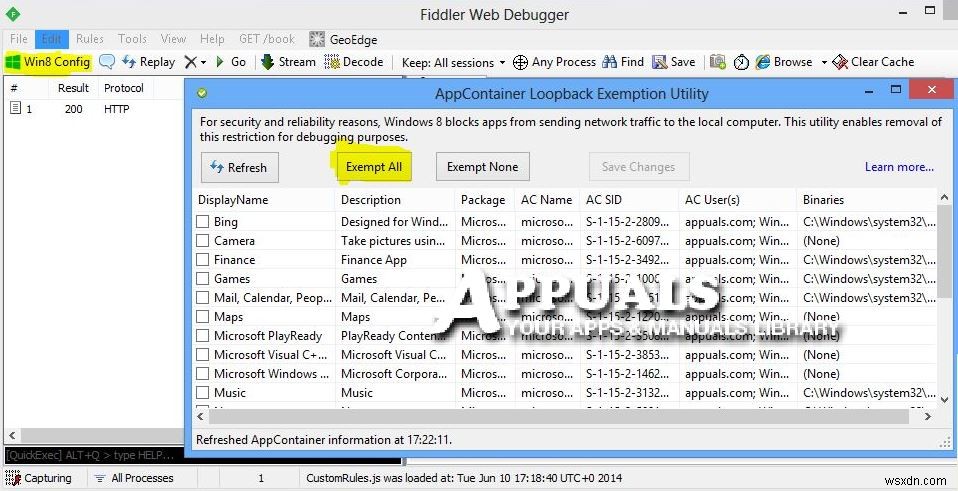Check the Microsoft PlayReady checkbox
The width and height of the screenshot is (958, 491).
tap(203, 335)
